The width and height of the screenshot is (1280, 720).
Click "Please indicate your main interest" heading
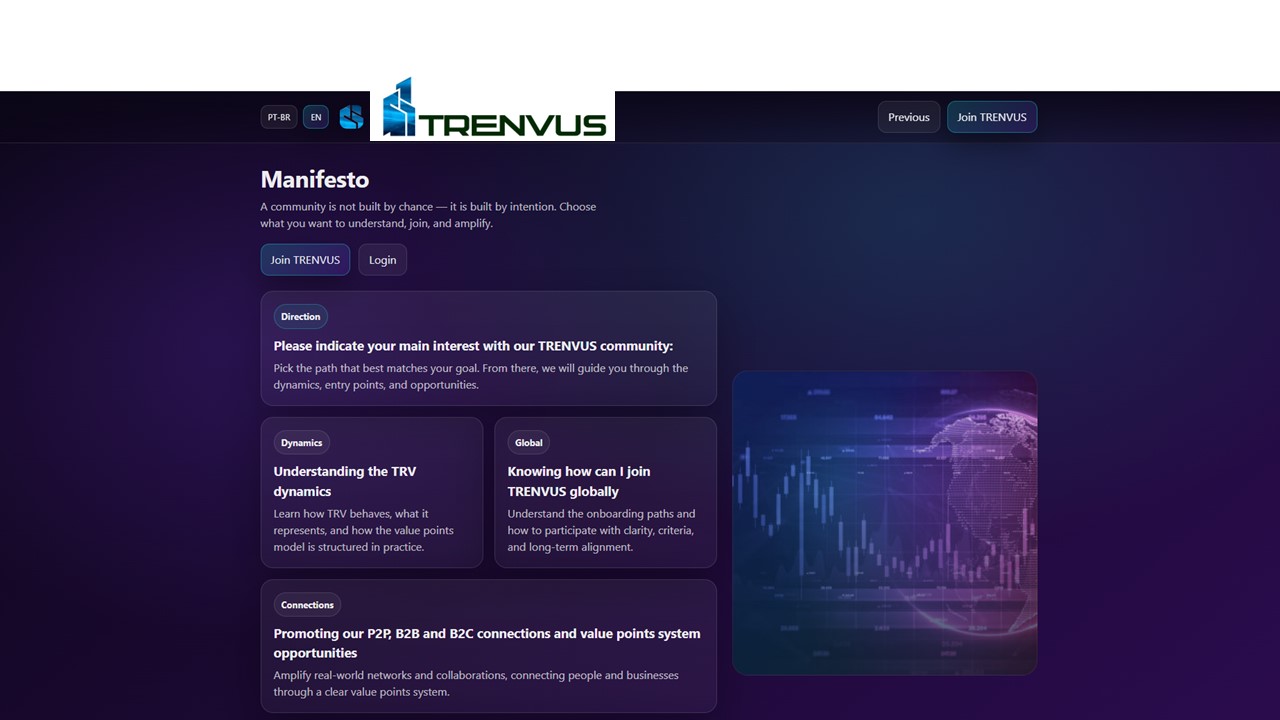pyautogui.click(x=474, y=346)
